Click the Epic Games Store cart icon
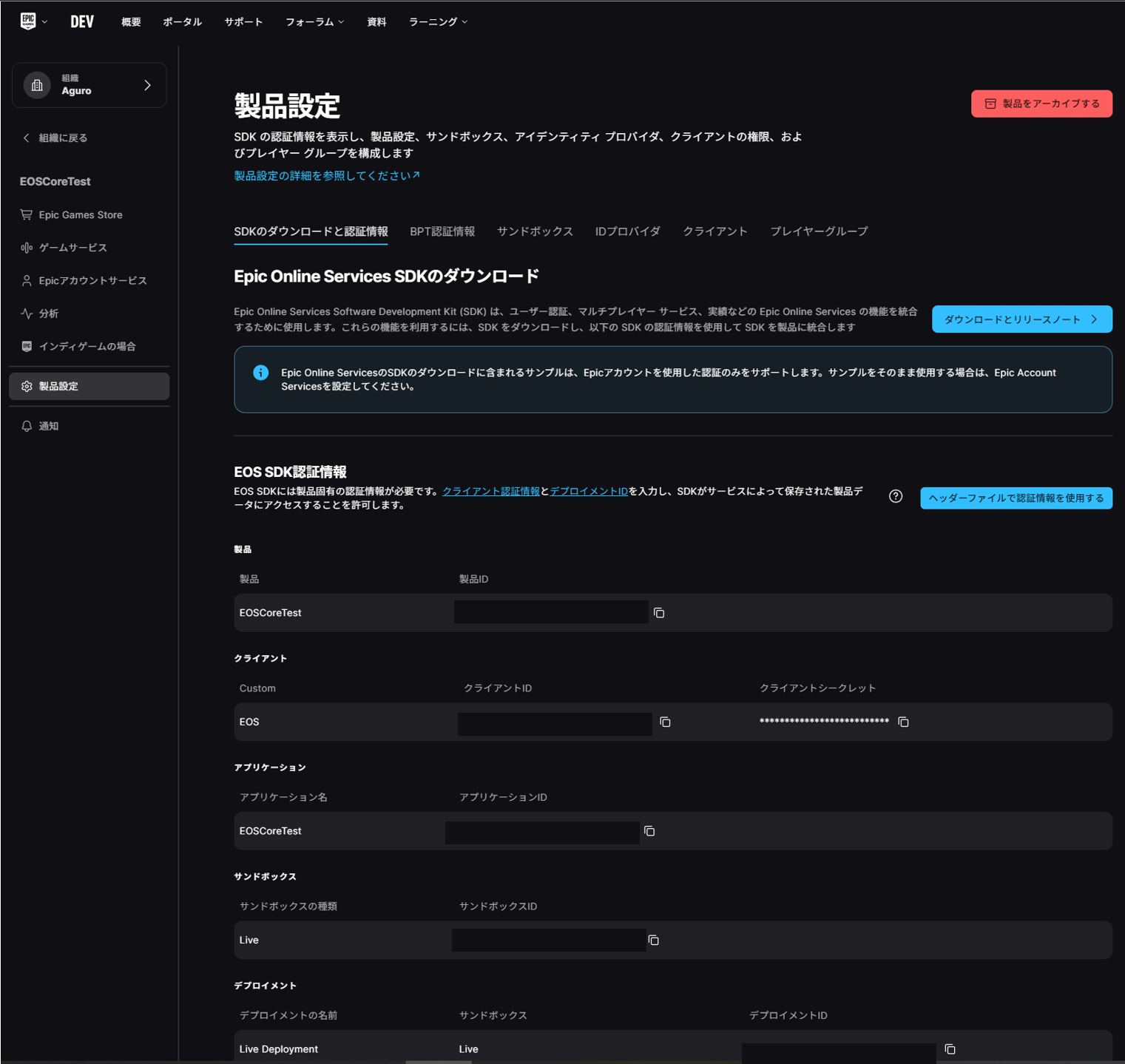This screenshot has width=1125, height=1064. tap(27, 214)
